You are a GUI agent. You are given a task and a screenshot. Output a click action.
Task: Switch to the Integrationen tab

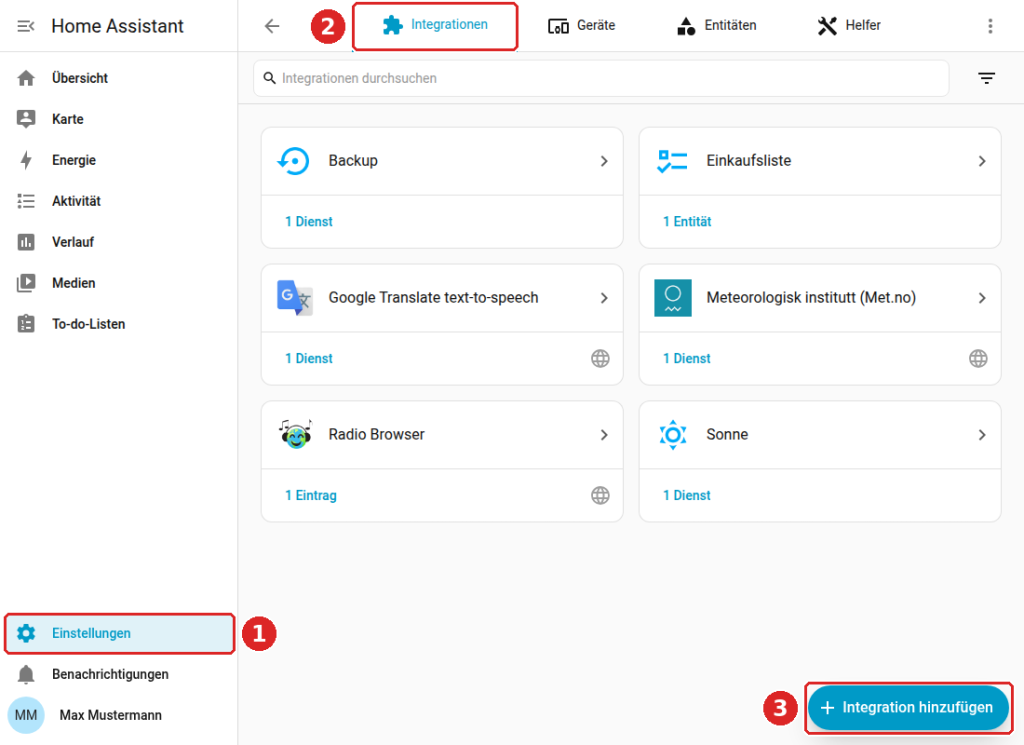point(435,25)
